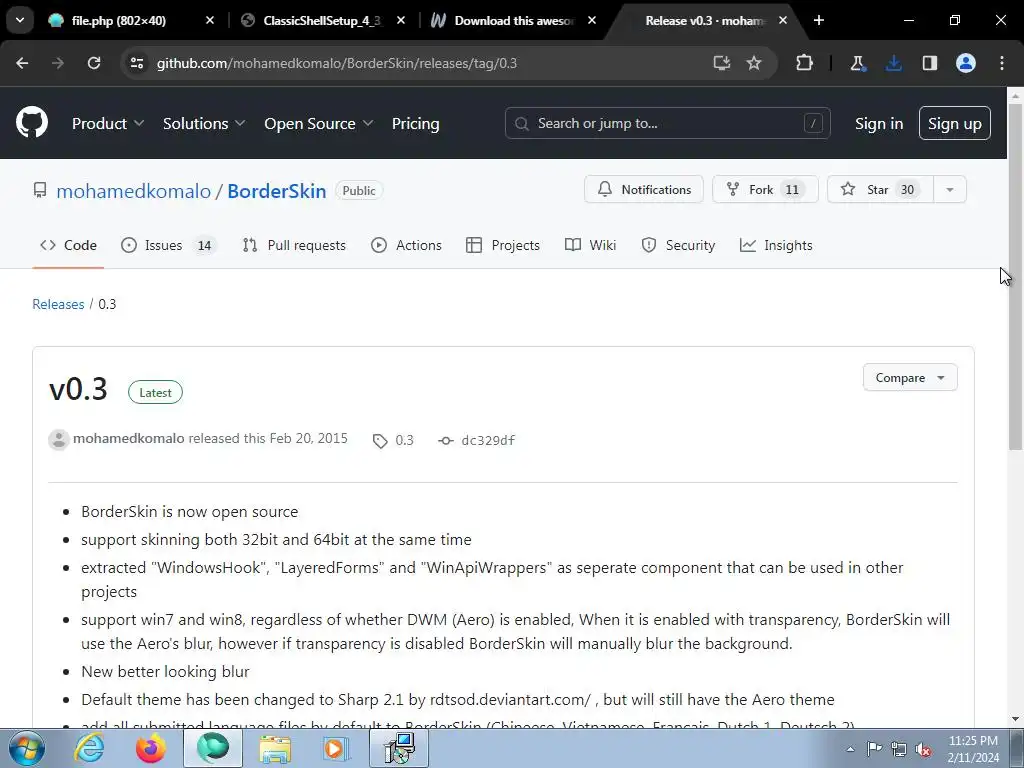Open Windows Start orb
Viewport: 1024px width, 768px height.
pyautogui.click(x=27, y=749)
